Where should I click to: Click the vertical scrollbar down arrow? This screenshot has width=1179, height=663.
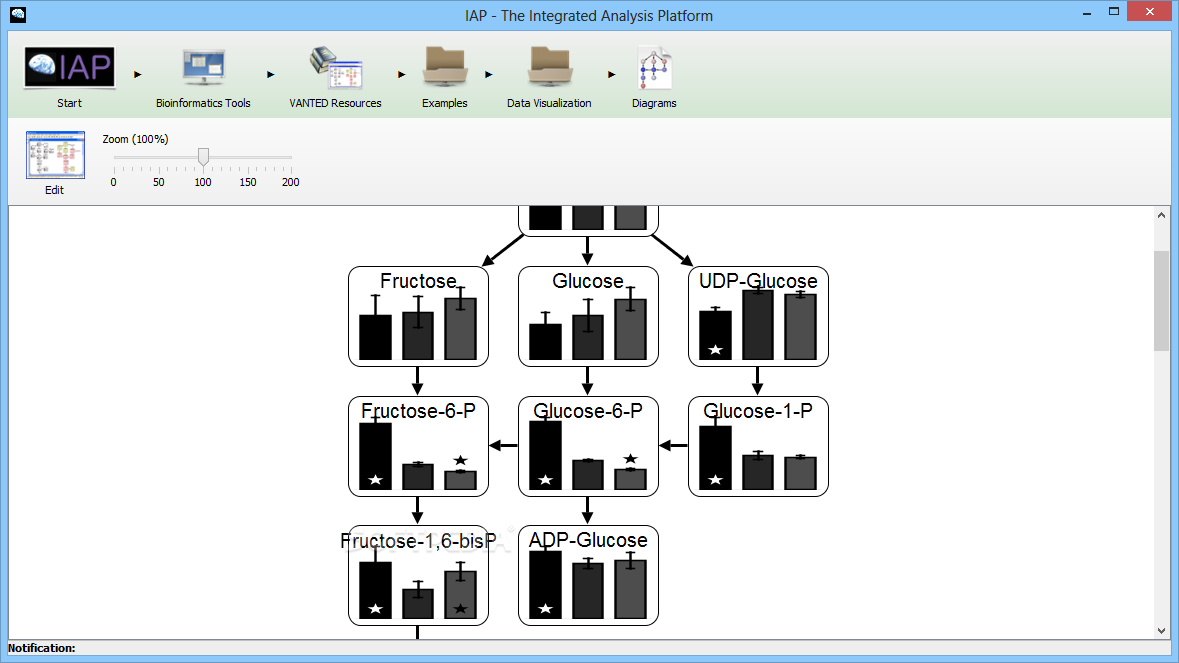(1162, 631)
